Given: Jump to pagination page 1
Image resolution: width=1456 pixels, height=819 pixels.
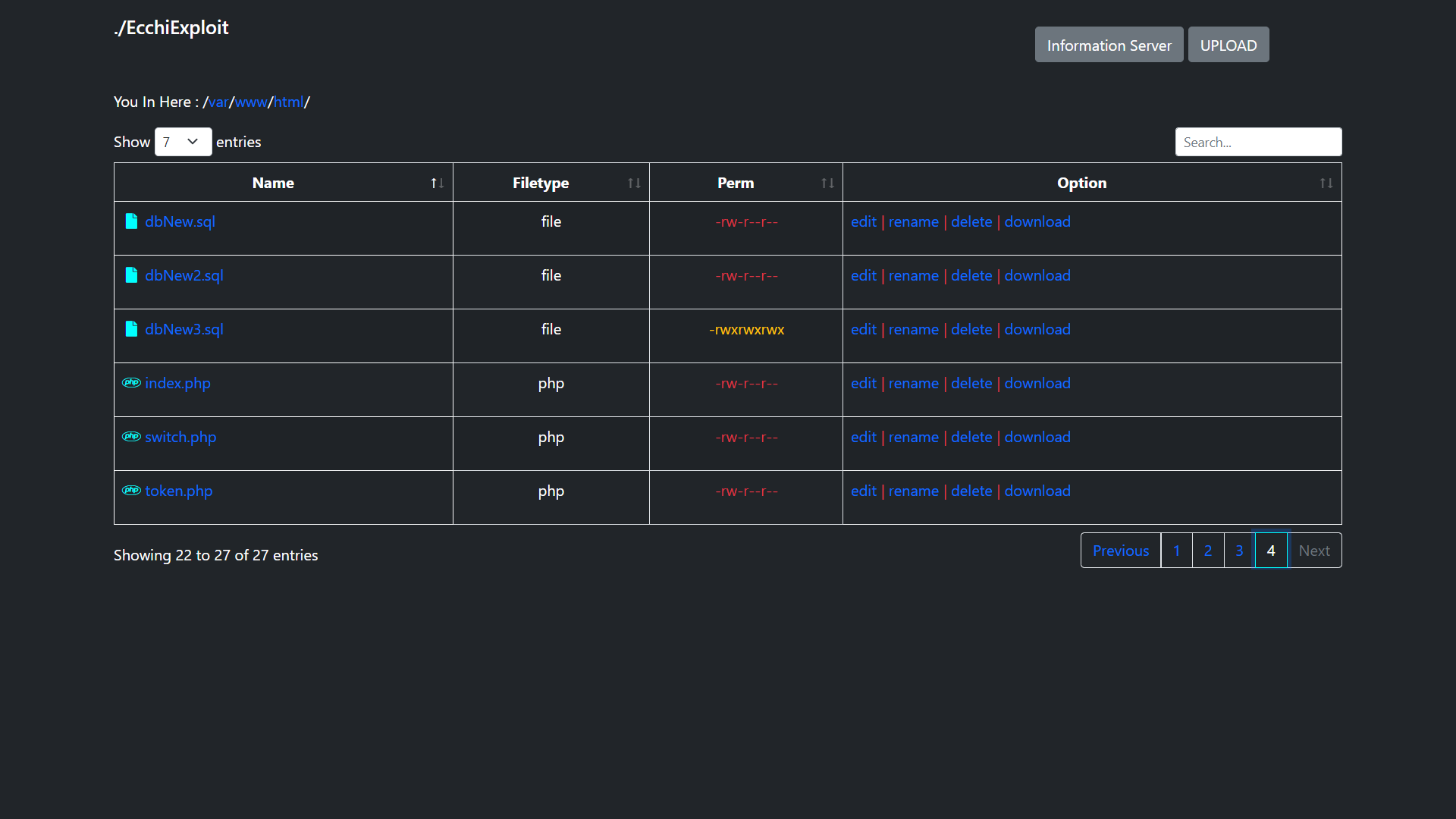Looking at the screenshot, I should [x=1176, y=551].
